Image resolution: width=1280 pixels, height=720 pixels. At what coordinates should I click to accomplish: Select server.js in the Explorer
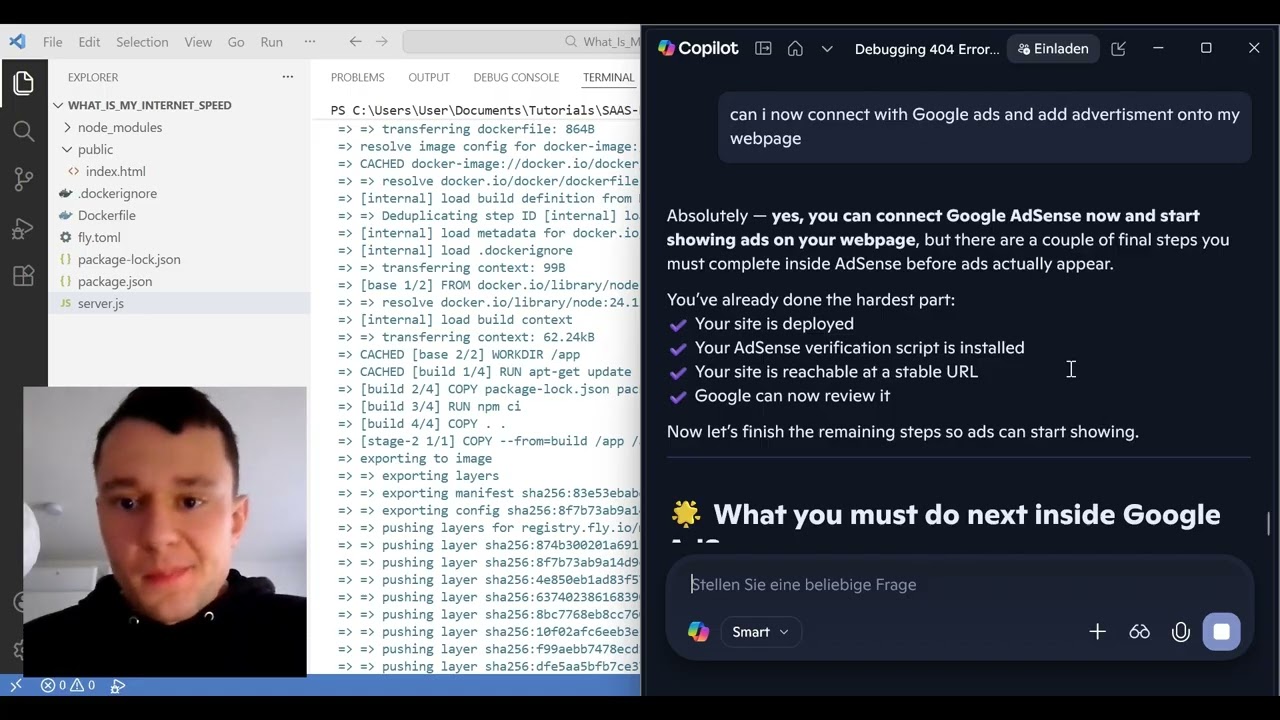pos(101,303)
